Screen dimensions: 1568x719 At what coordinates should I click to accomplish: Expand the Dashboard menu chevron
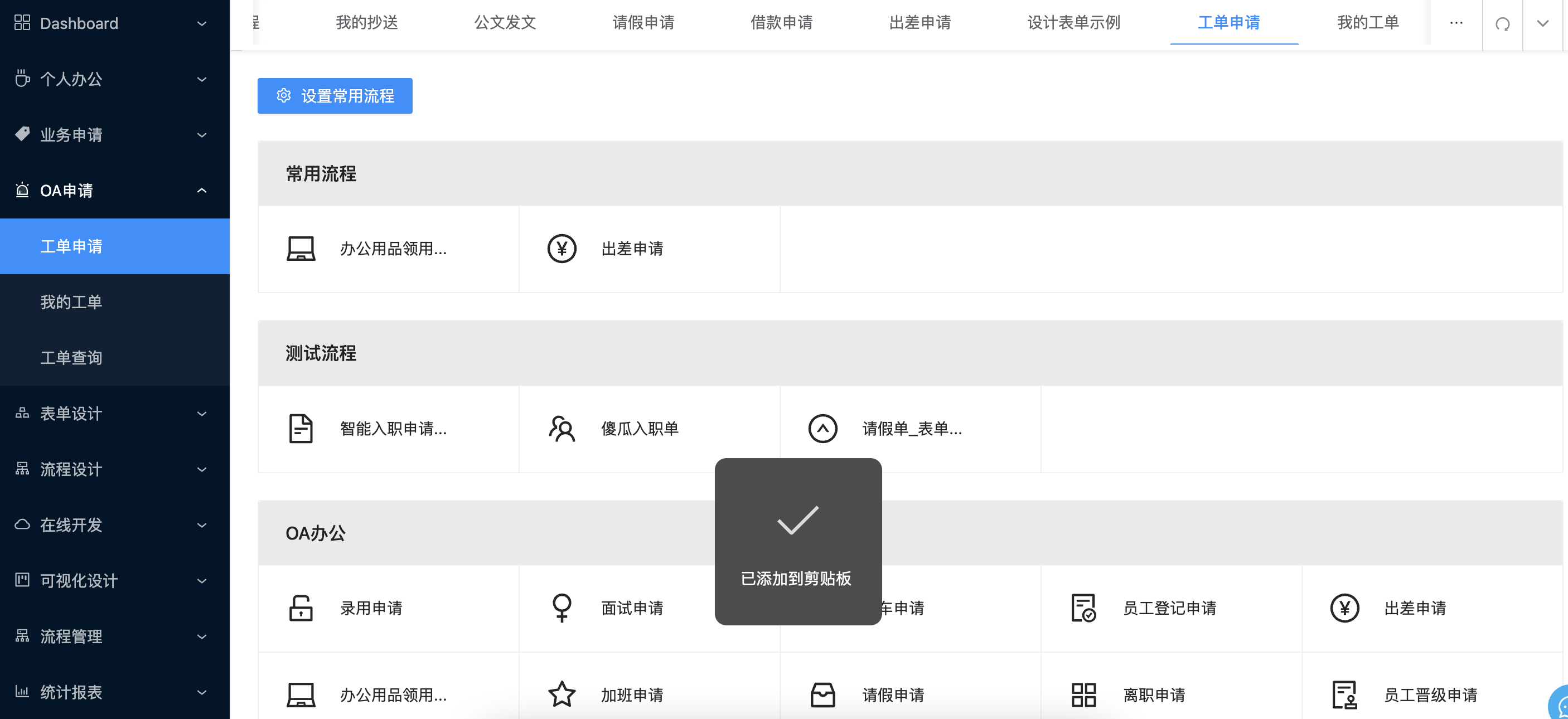click(202, 24)
